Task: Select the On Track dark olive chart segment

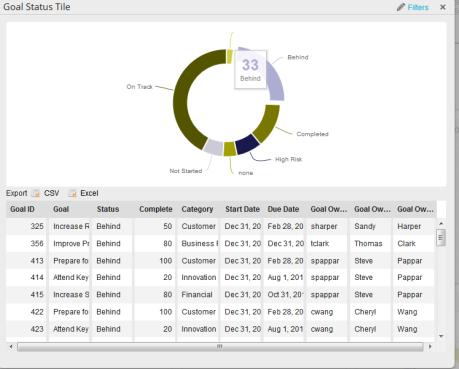Action: [183, 100]
